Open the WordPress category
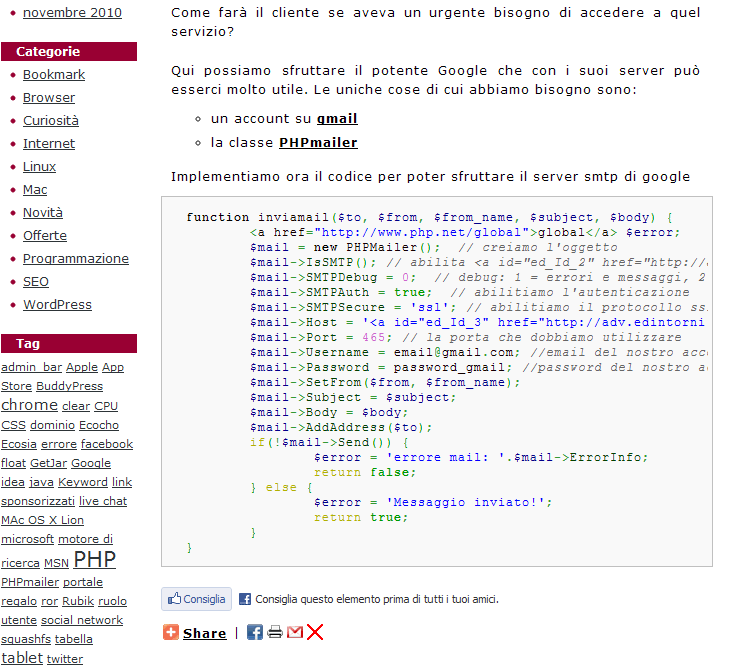 coord(57,305)
